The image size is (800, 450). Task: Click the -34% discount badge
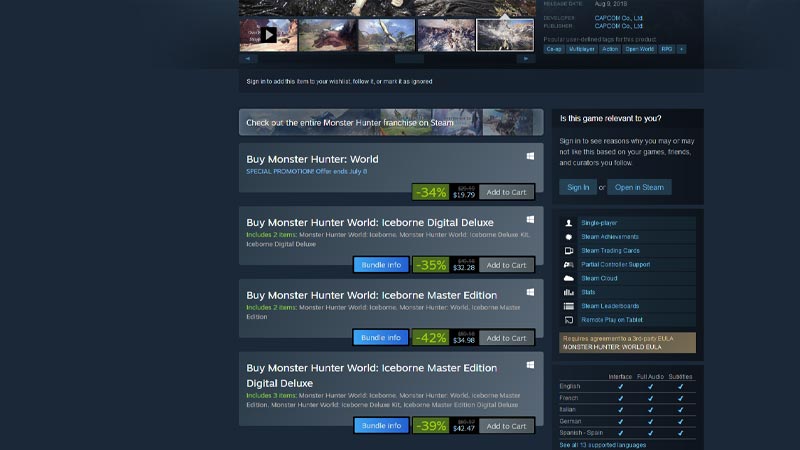point(431,192)
